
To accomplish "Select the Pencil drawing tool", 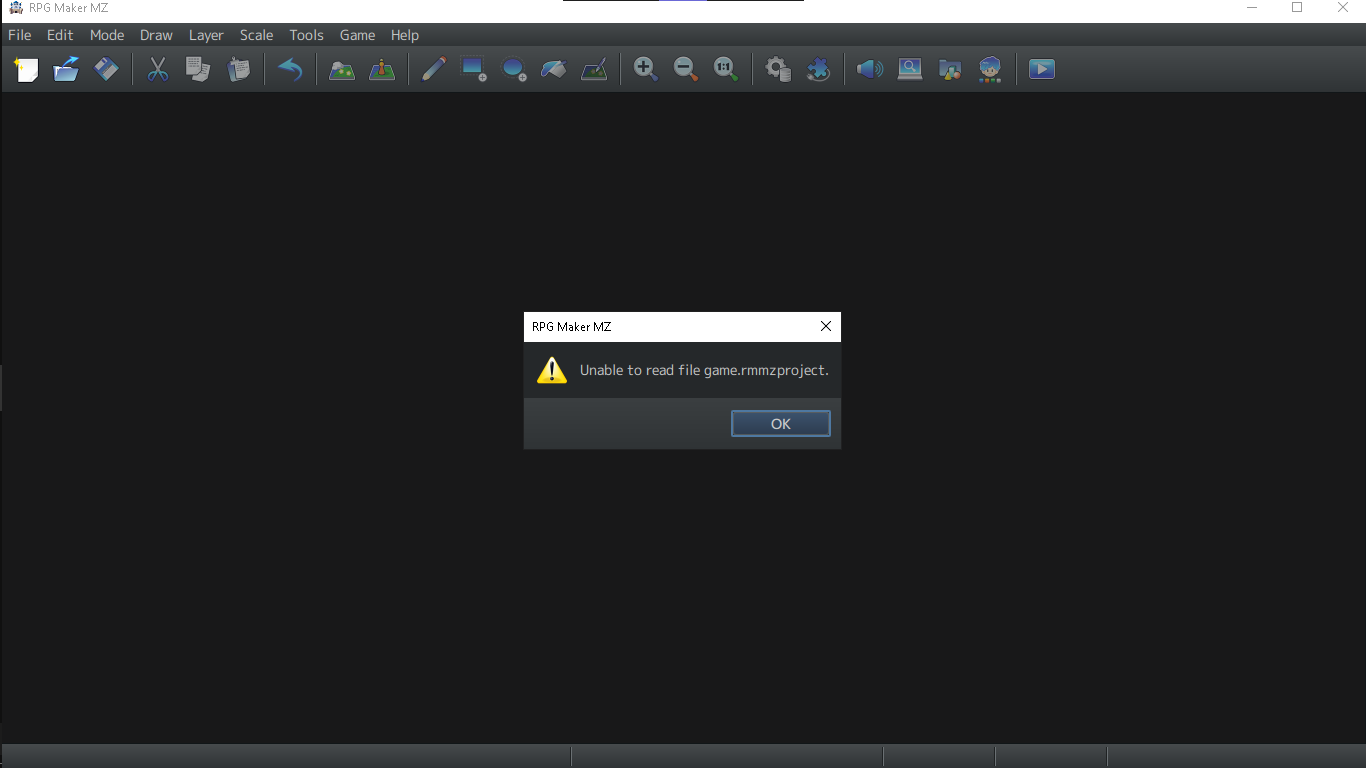I will [433, 69].
